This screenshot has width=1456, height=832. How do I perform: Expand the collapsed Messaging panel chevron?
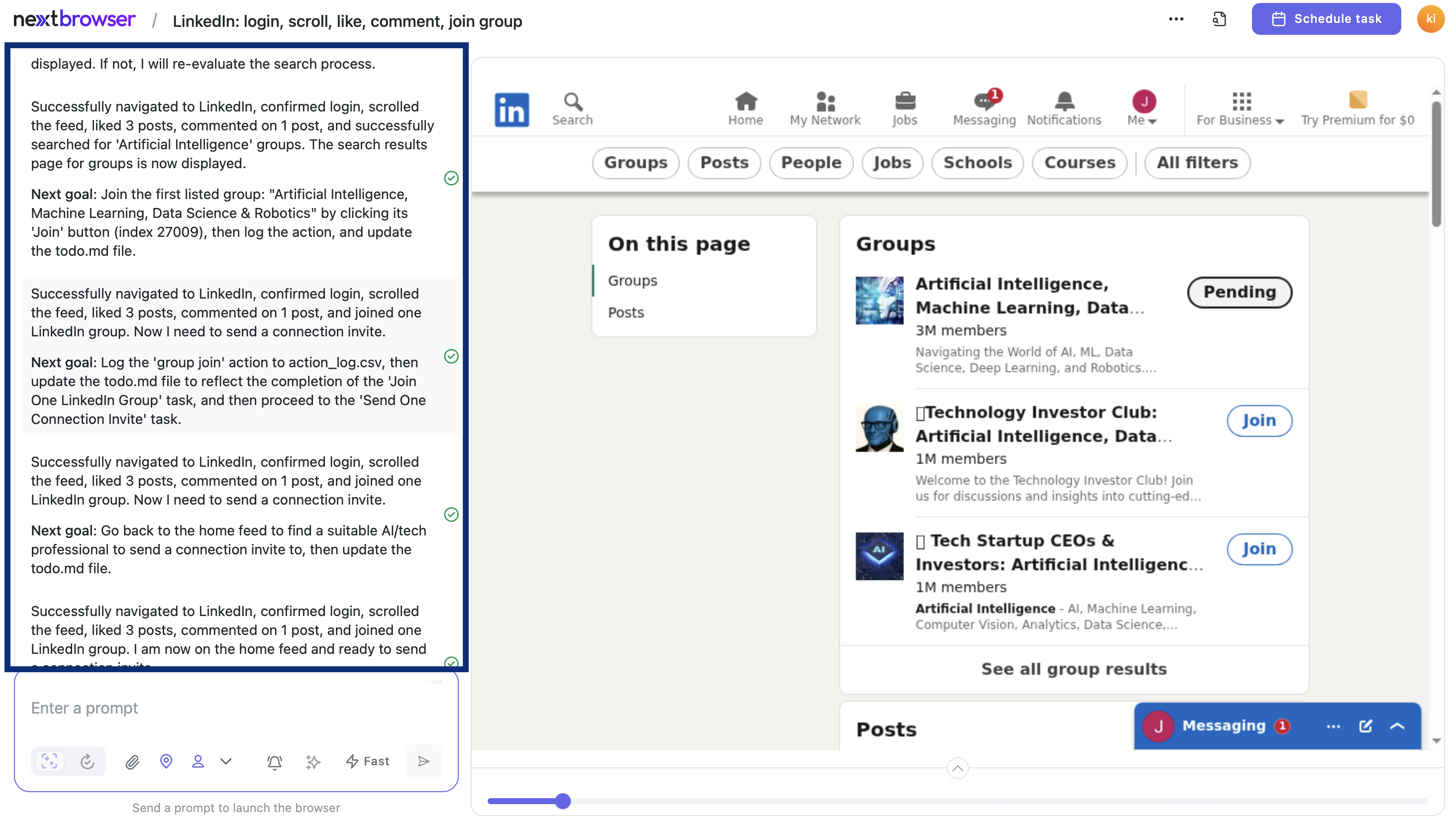[x=1397, y=726]
